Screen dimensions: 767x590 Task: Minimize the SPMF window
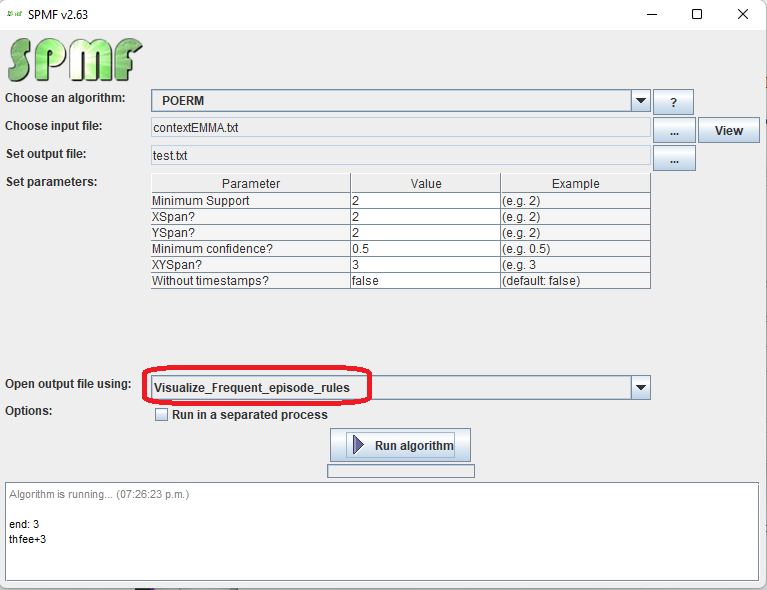coord(651,14)
